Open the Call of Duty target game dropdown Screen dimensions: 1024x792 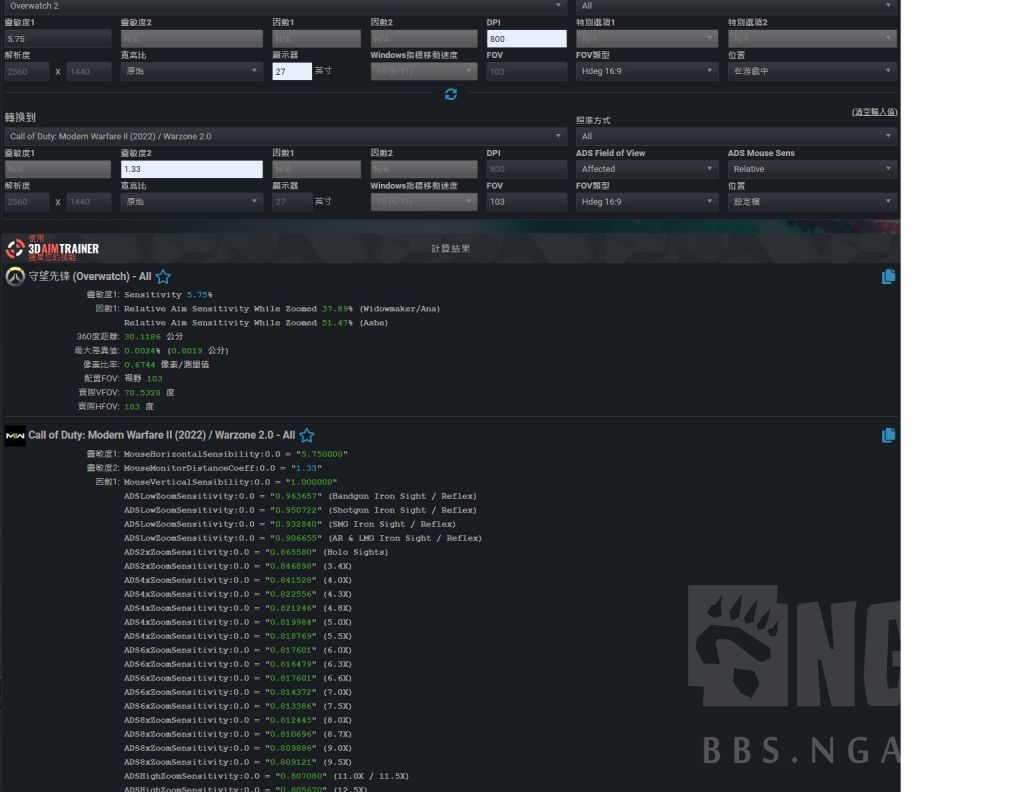(285, 136)
